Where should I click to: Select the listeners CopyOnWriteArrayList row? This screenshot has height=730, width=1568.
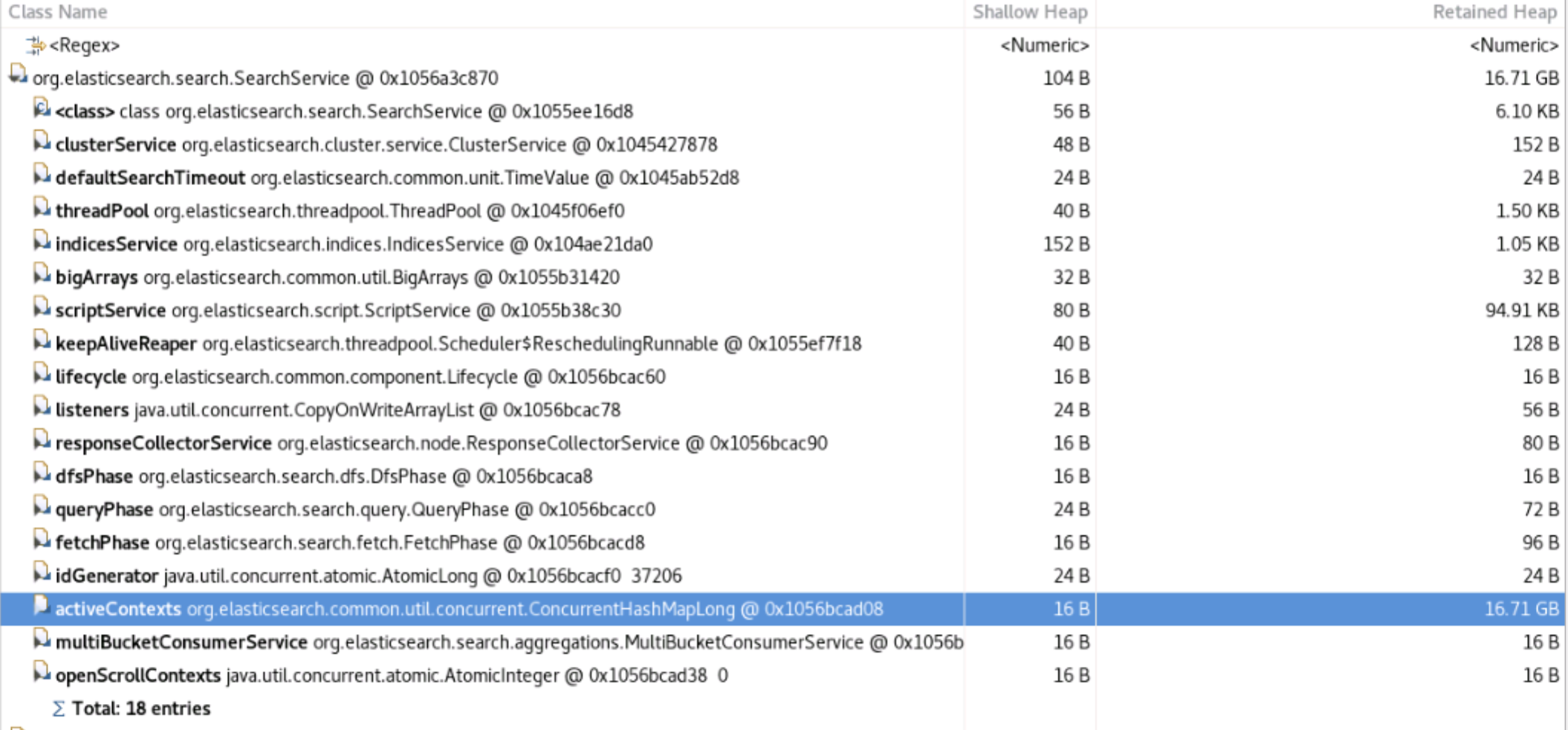(x=783, y=410)
